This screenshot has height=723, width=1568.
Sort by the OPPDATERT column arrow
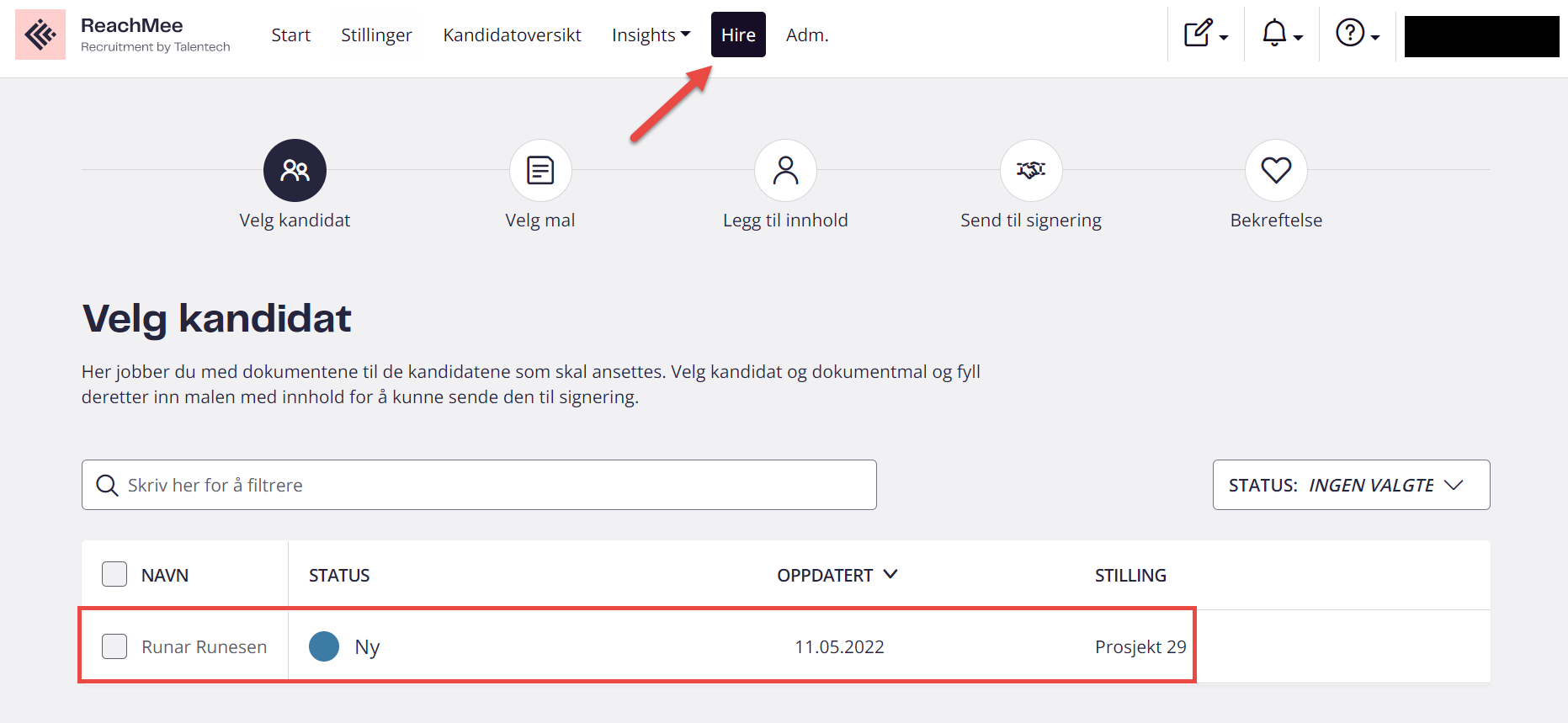(x=890, y=574)
